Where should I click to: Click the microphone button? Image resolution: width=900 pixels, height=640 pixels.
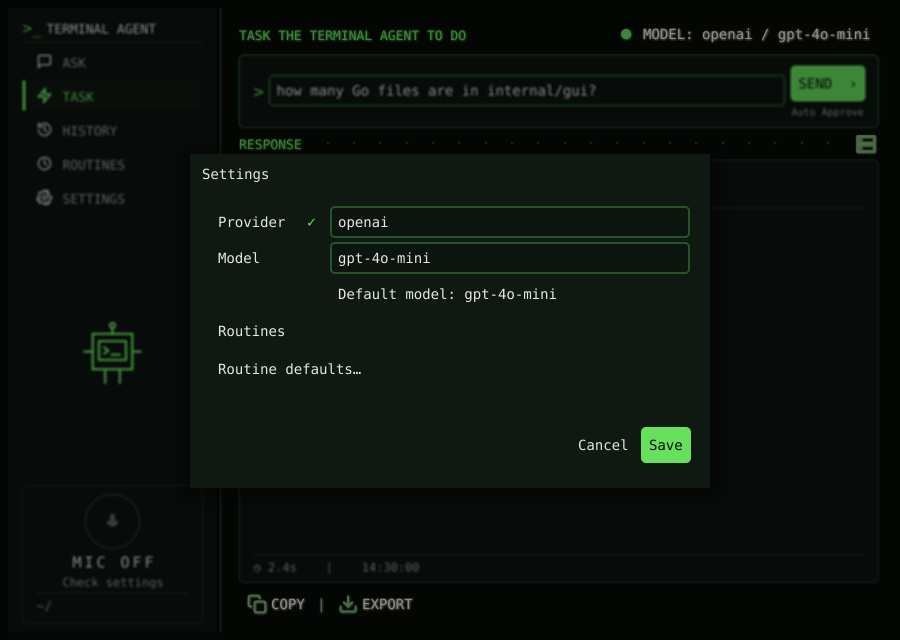(x=112, y=521)
